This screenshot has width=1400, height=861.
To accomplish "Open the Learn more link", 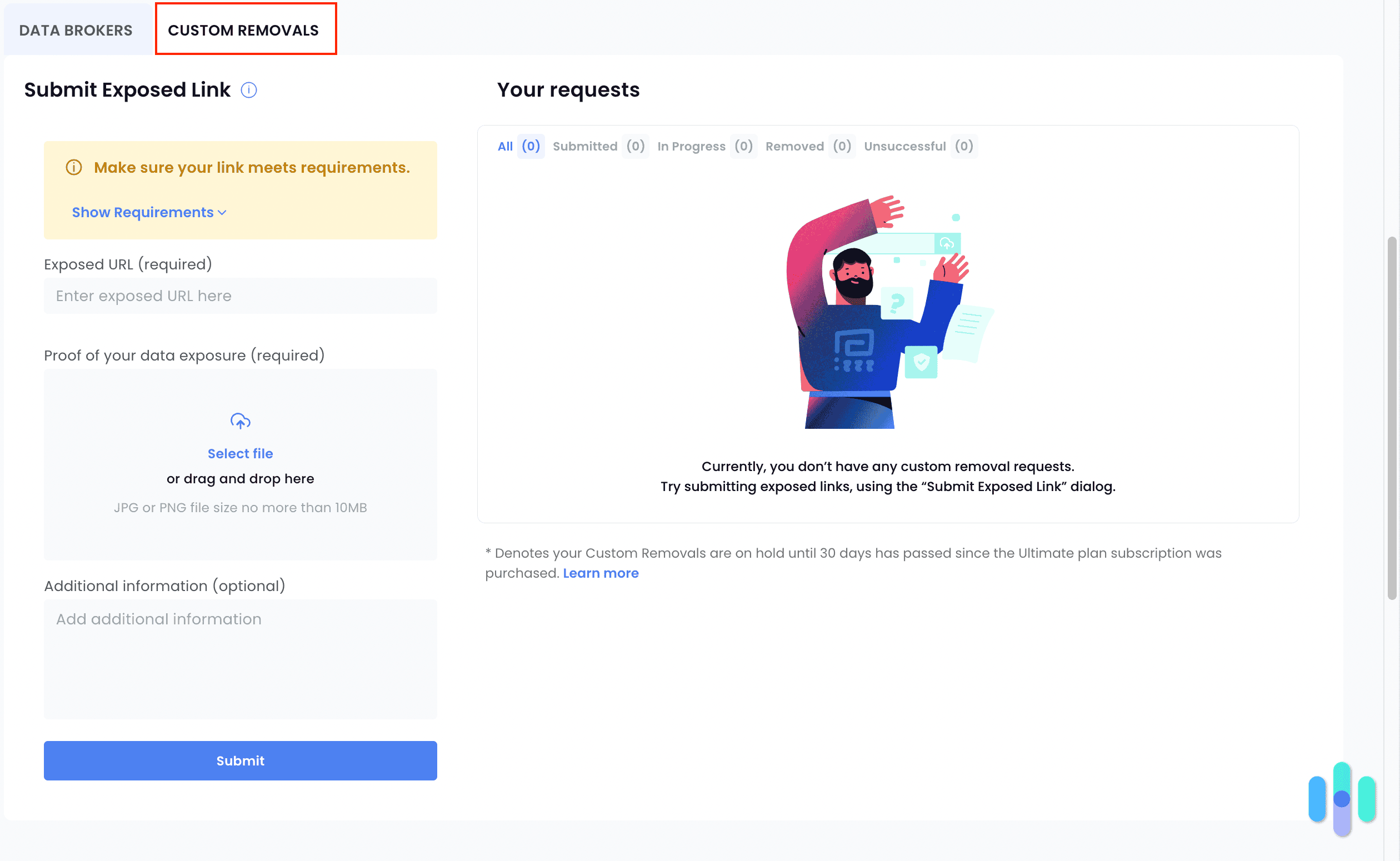I will tap(601, 573).
